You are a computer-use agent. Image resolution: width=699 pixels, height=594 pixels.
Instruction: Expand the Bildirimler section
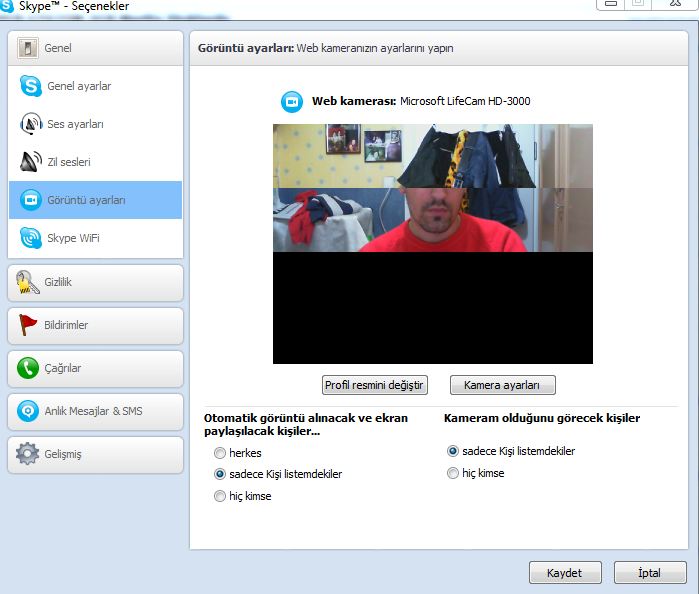click(95, 326)
